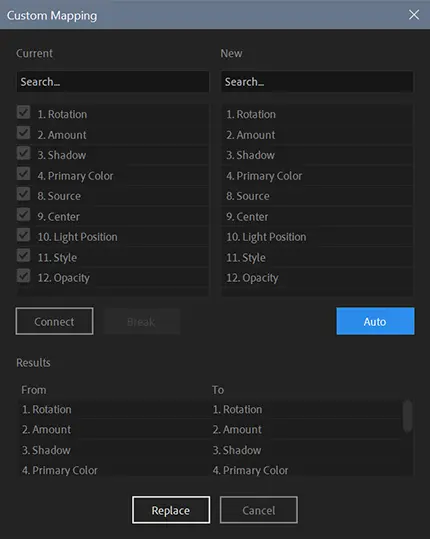Toggle the 4. Primary Color checkbox
The width and height of the screenshot is (430, 539).
[x=23, y=174]
